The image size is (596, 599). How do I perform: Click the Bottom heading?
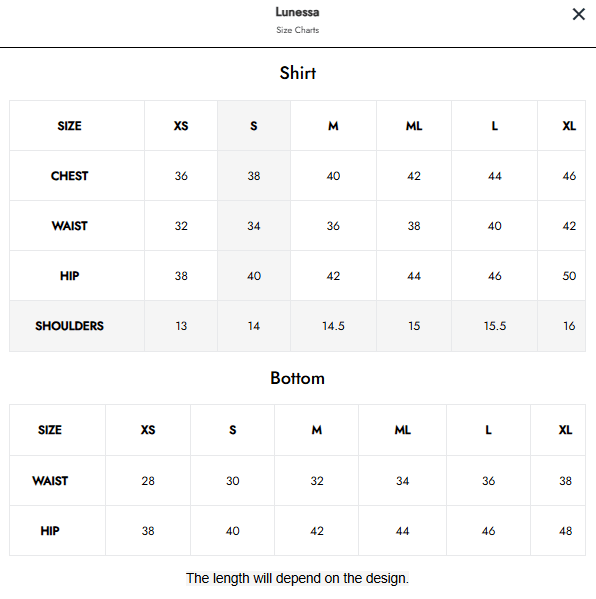click(x=298, y=378)
